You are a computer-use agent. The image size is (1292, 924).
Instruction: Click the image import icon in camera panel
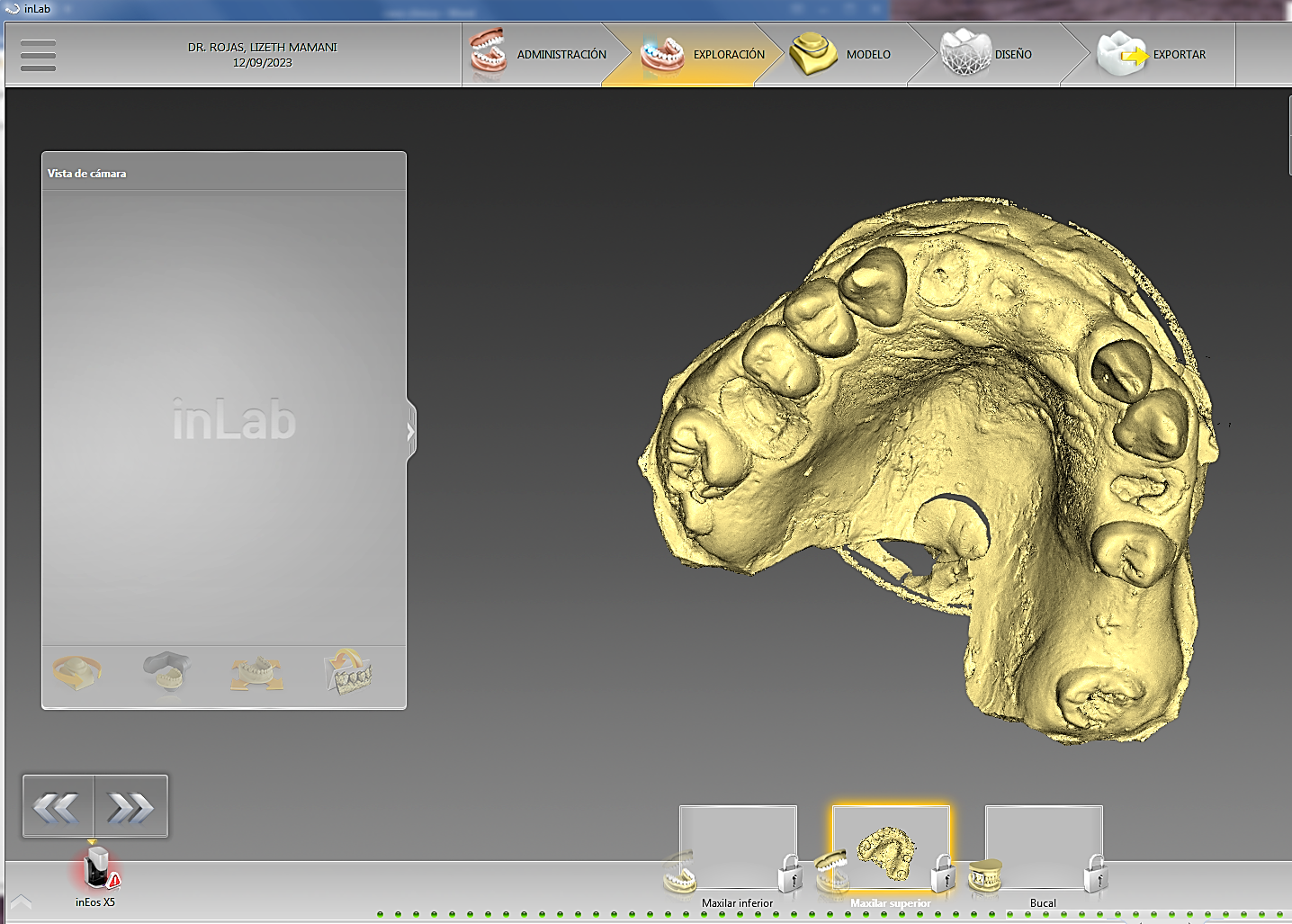348,671
